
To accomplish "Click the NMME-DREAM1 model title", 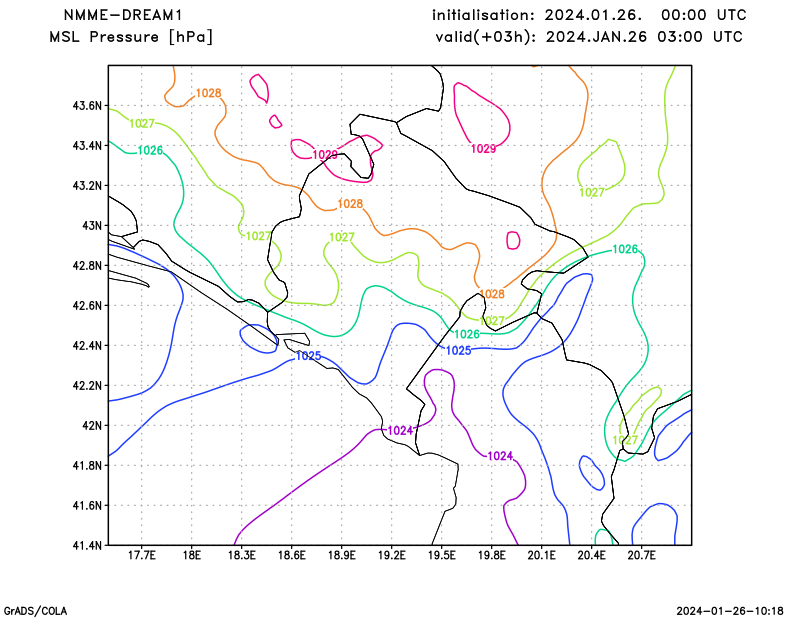I will [122, 15].
